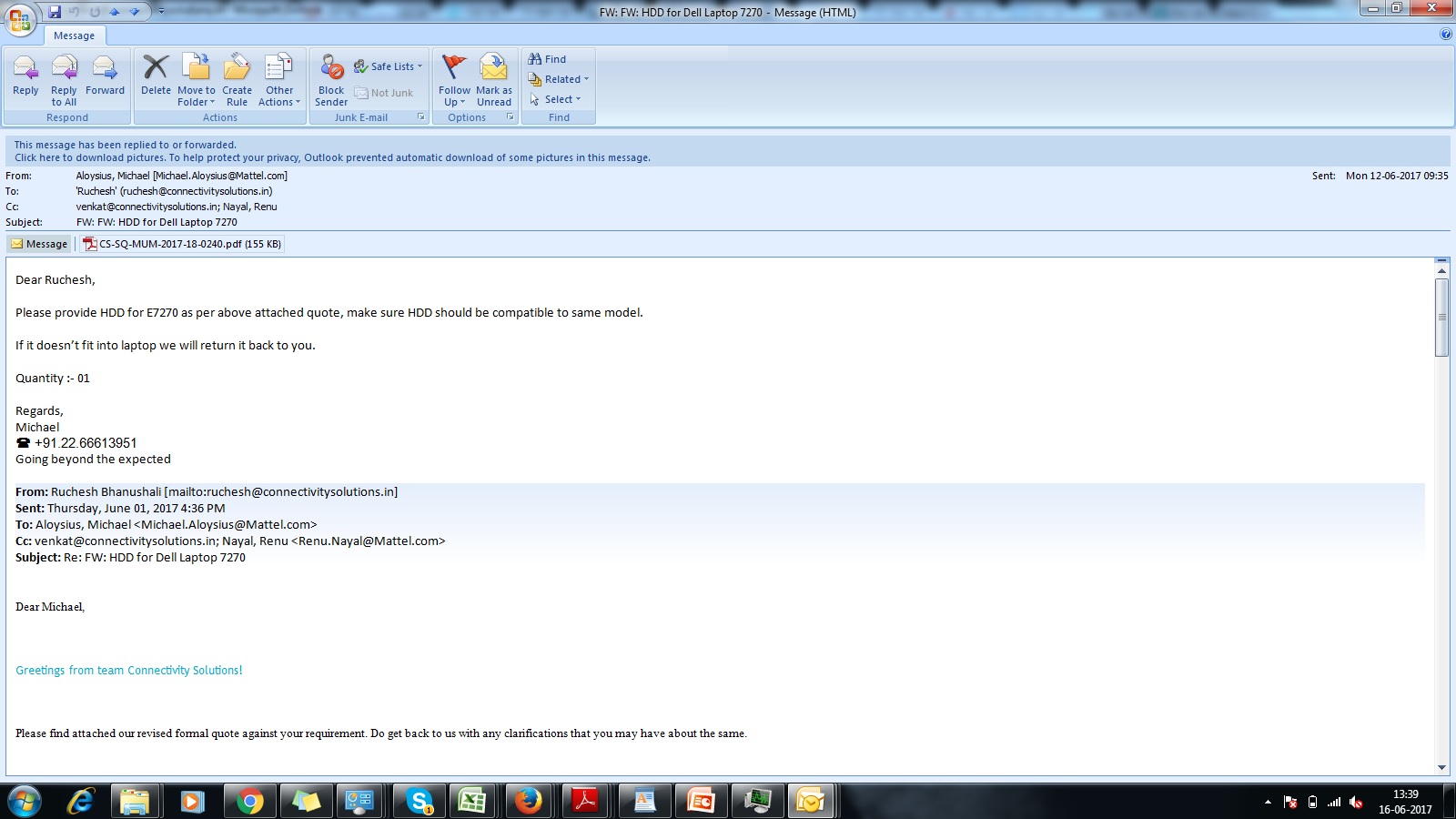Open the Junk E-mail options dialog launcher

point(420,117)
